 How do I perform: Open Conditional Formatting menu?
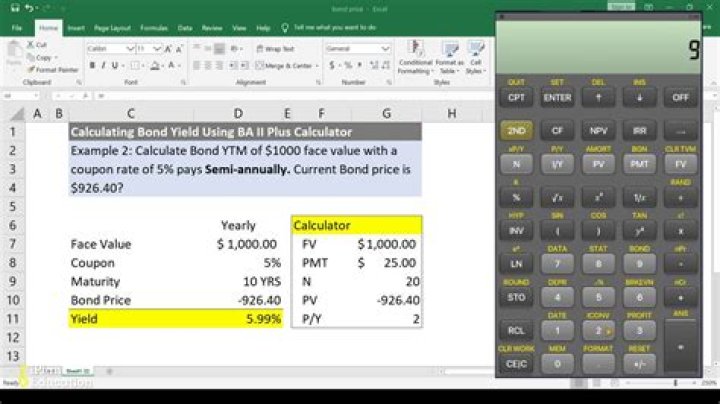(x=415, y=57)
